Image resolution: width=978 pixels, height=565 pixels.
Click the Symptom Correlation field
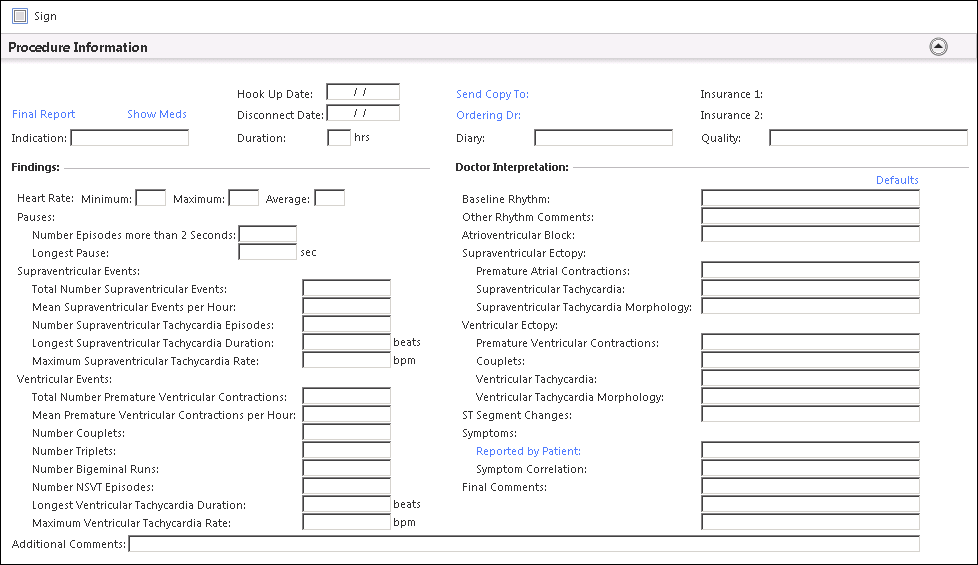tap(810, 468)
